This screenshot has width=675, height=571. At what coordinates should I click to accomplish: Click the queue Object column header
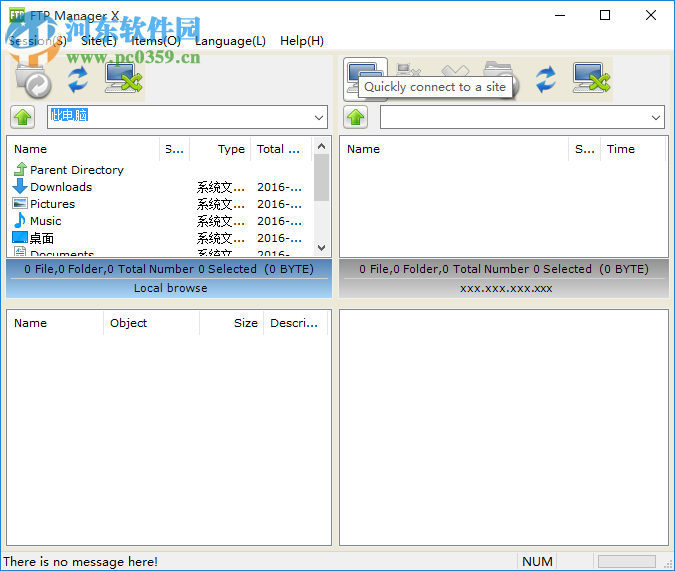click(152, 323)
